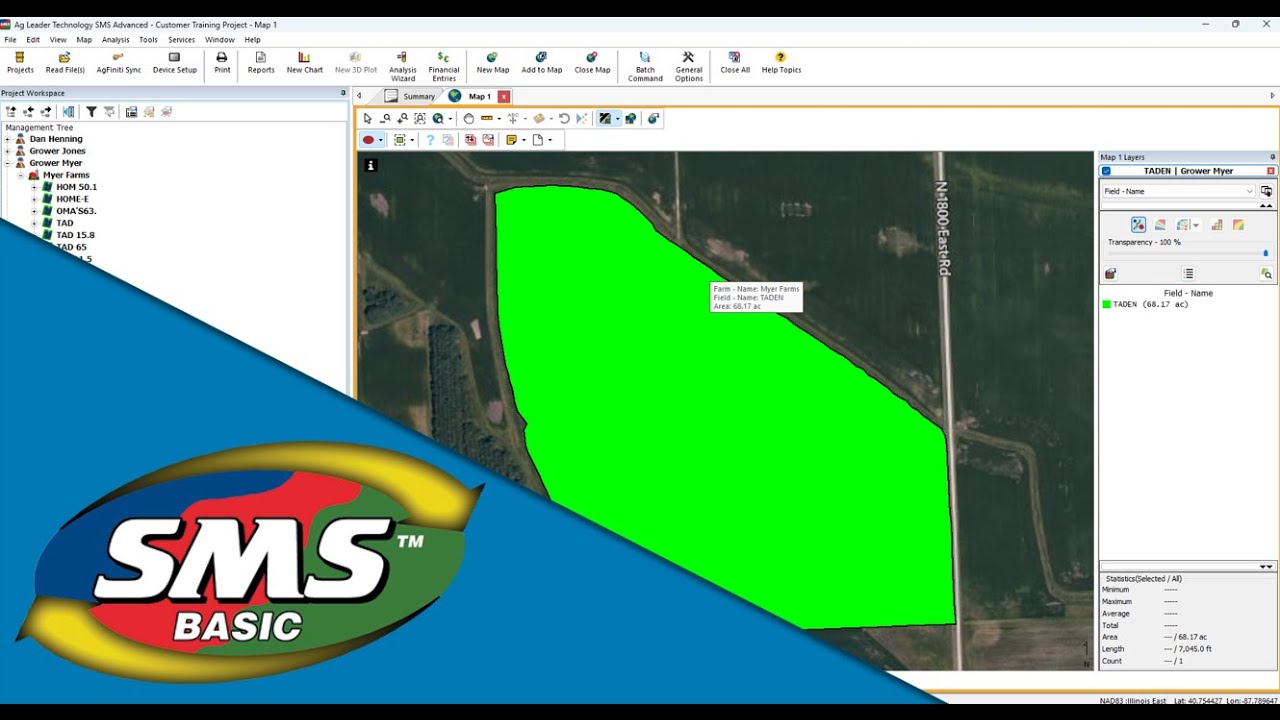Select the ruler measure tool
The height and width of the screenshot is (720, 1280).
(x=487, y=118)
